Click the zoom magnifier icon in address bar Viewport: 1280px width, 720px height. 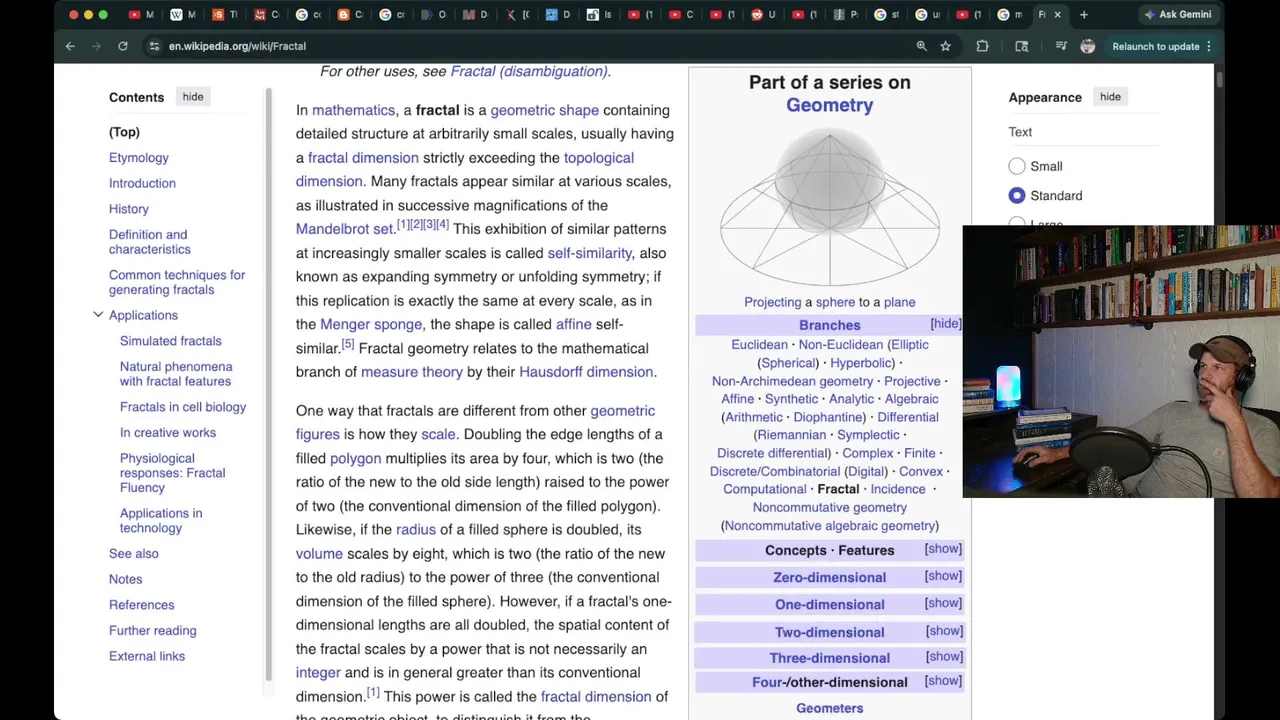point(921,46)
